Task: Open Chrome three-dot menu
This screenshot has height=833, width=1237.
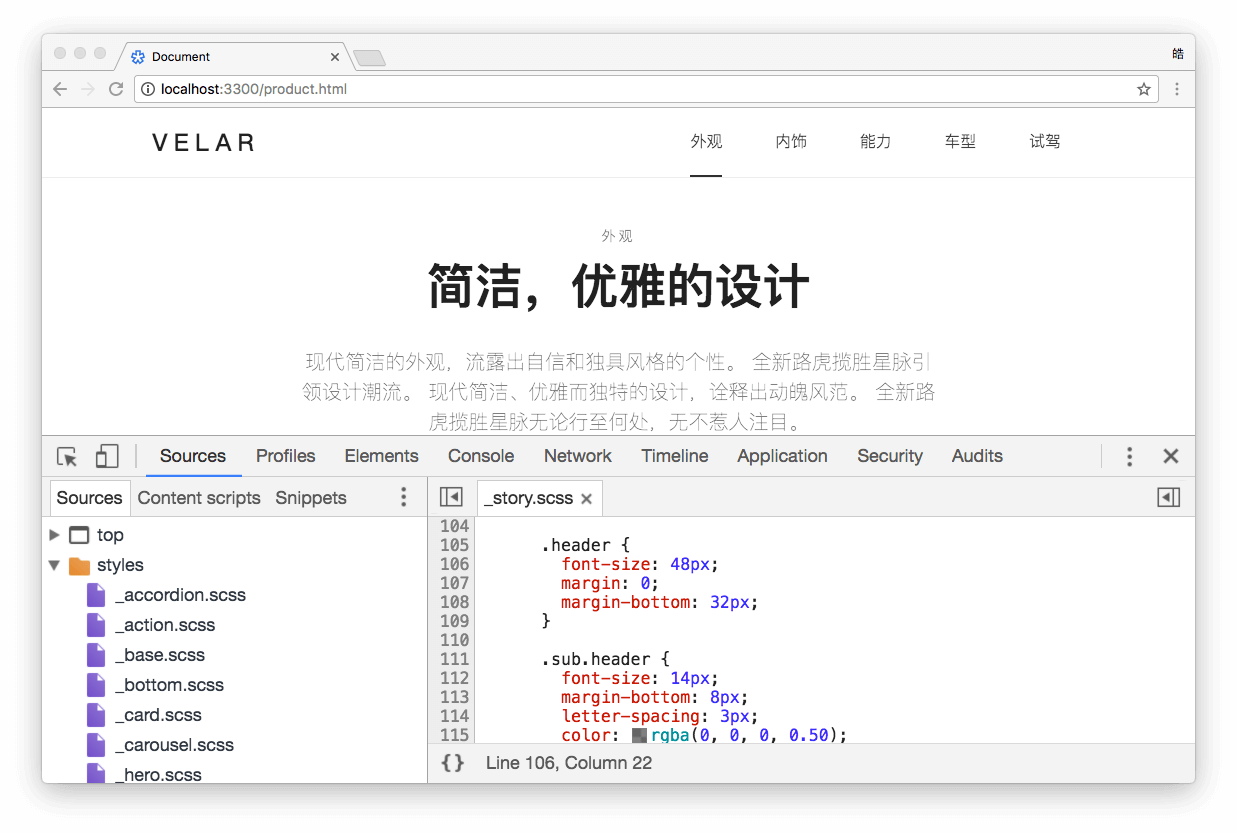Action: click(1177, 89)
